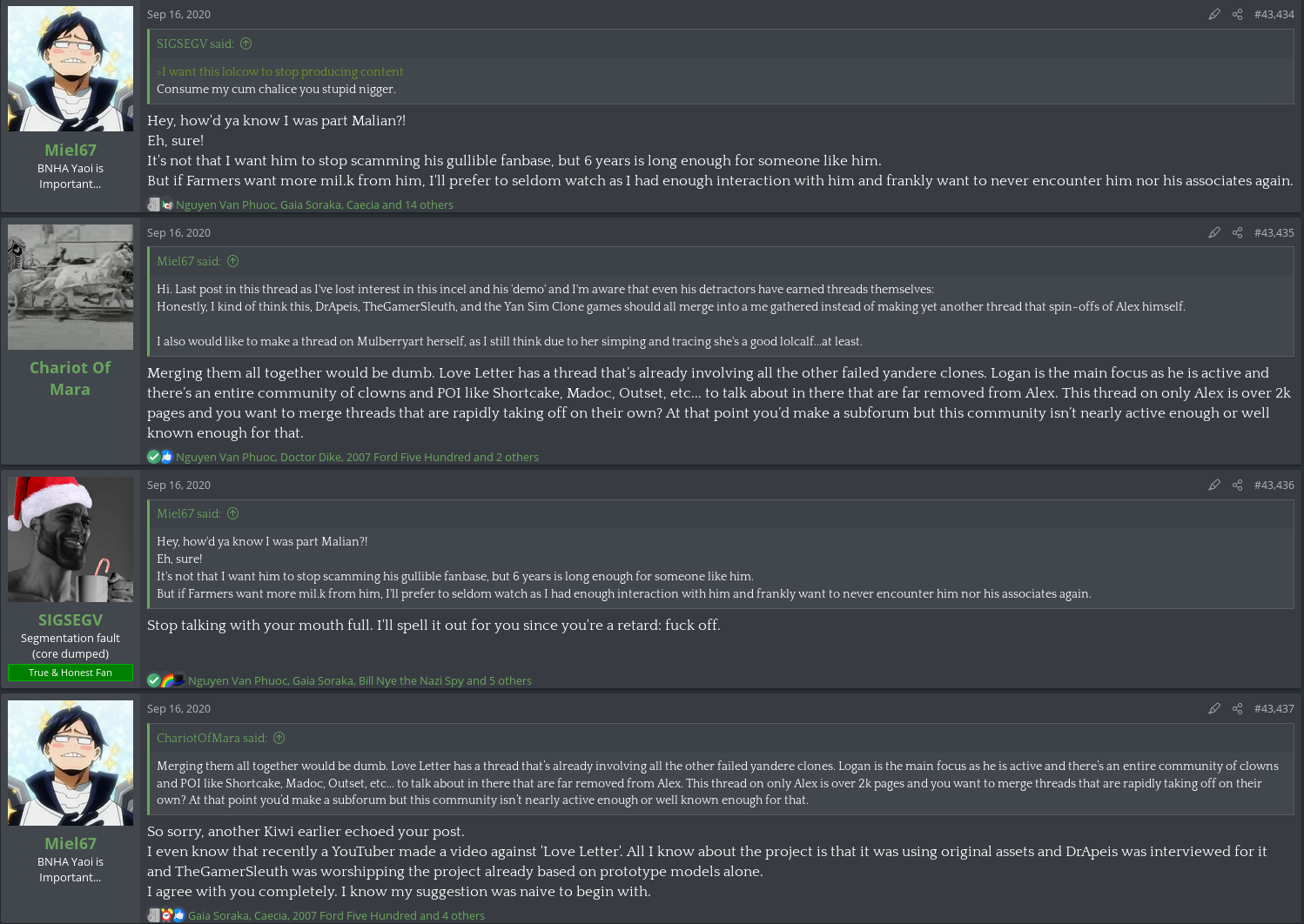Viewport: 1304px width, 924px height.
Task: Click share icon on post #43,437
Action: click(1237, 709)
